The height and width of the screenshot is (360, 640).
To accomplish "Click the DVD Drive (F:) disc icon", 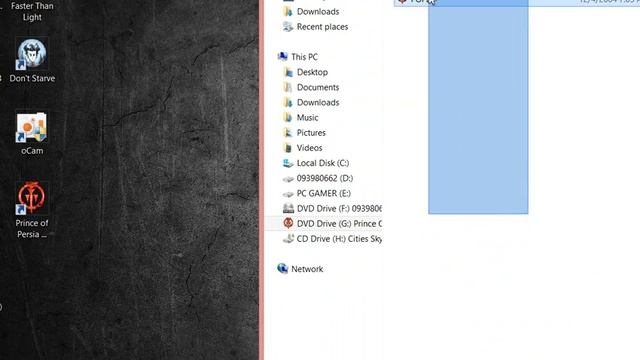I will (288, 208).
